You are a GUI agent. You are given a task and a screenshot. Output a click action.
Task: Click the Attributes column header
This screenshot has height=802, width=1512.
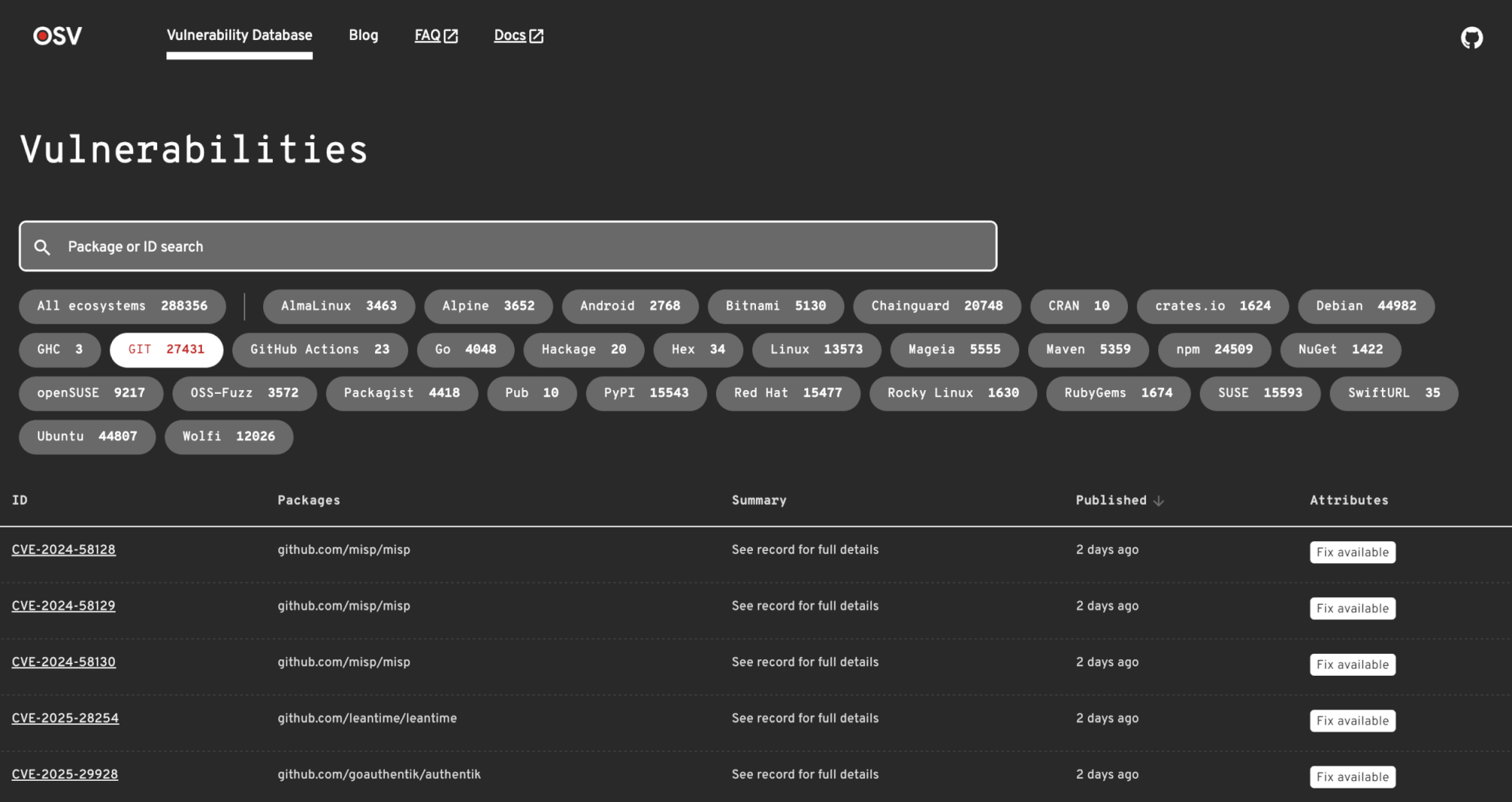click(1349, 500)
